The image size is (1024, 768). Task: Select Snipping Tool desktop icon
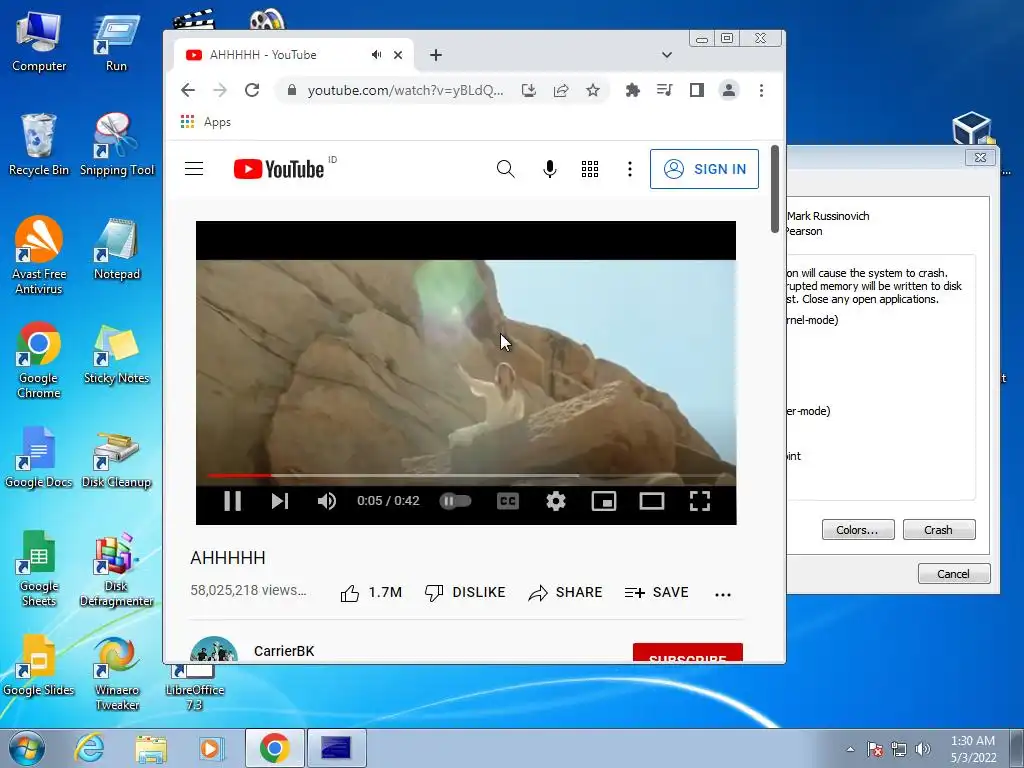[117, 145]
